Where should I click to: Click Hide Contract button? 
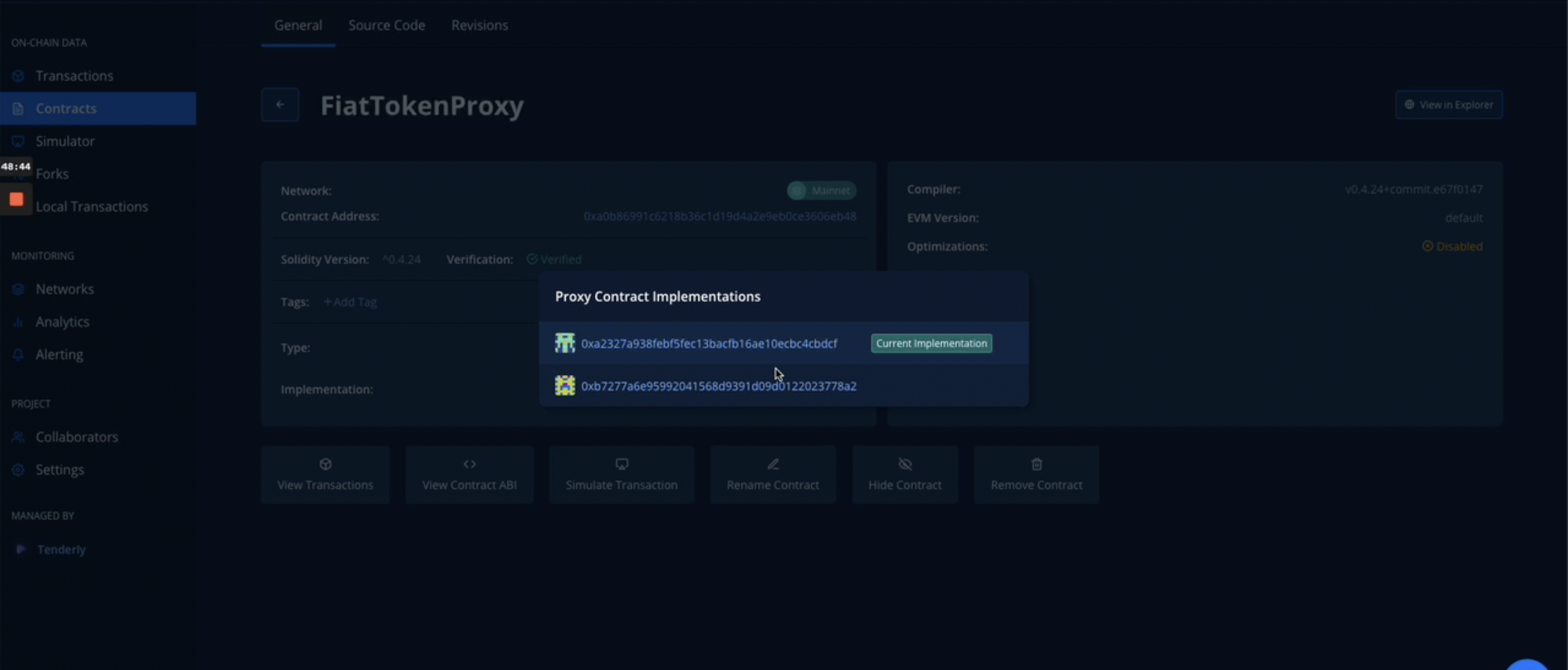point(905,475)
